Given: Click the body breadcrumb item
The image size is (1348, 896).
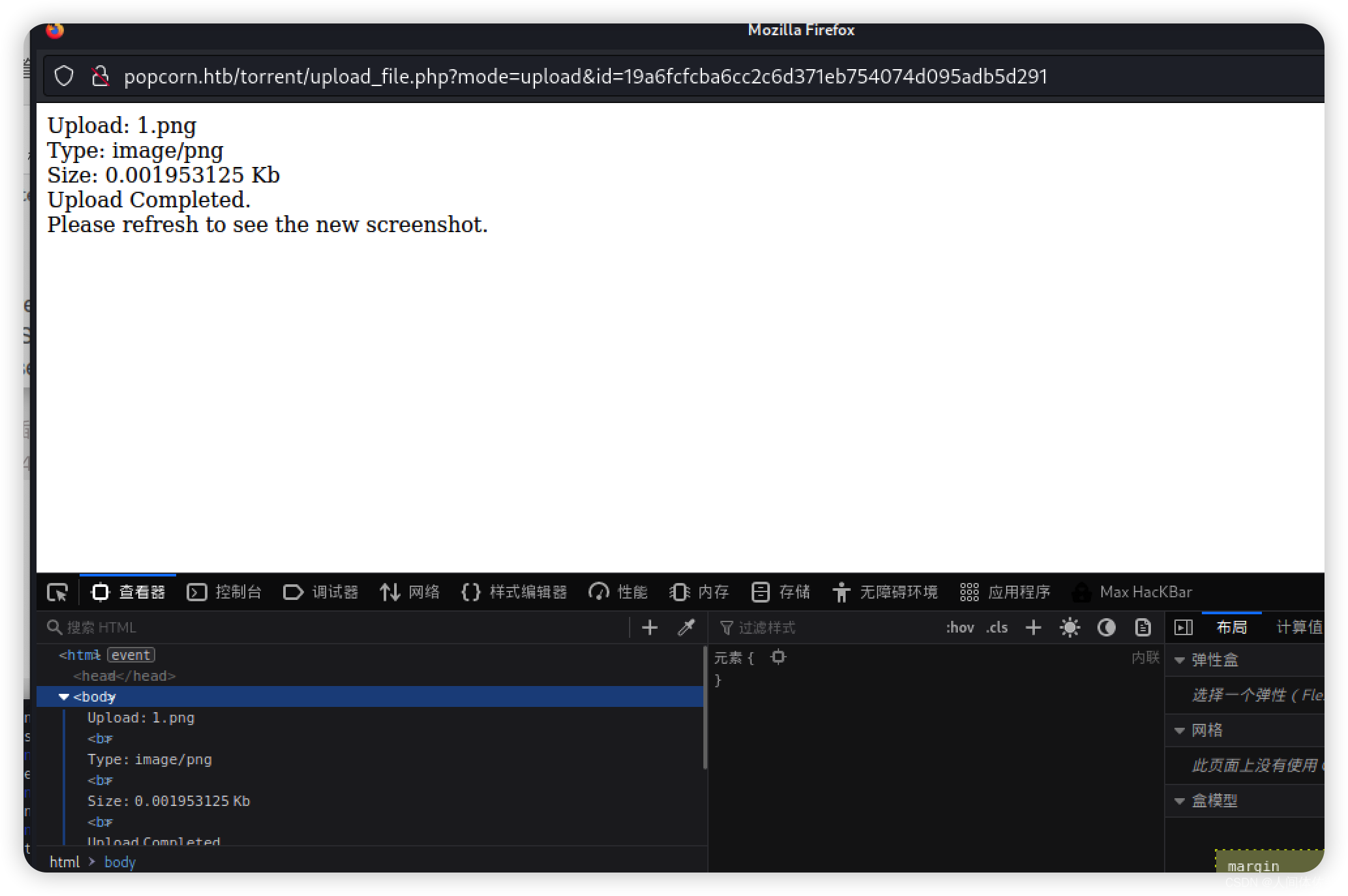Looking at the screenshot, I should pyautogui.click(x=120, y=861).
